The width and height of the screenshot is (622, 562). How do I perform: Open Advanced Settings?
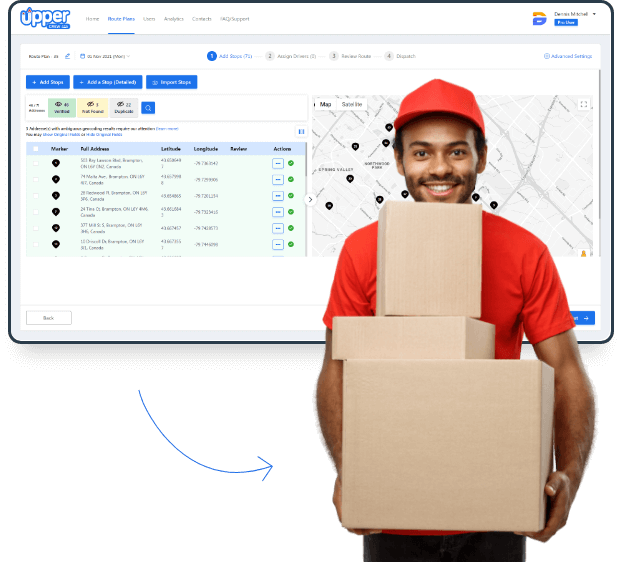click(568, 56)
